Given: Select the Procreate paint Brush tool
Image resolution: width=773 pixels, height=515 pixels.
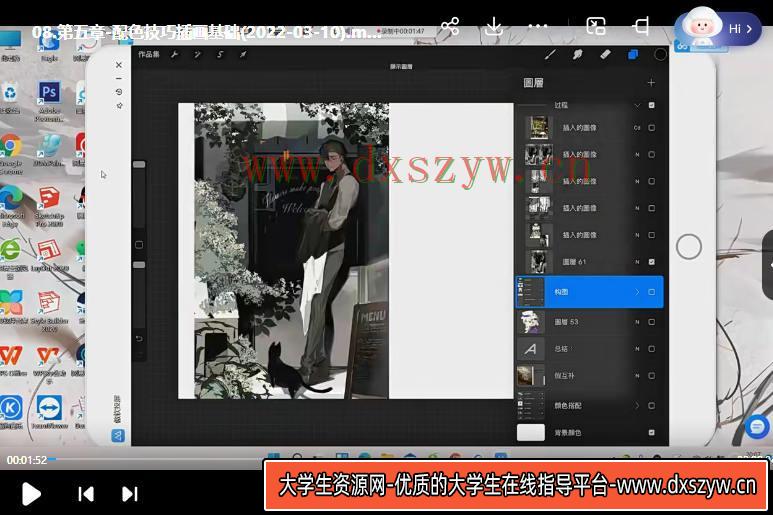Looking at the screenshot, I should point(550,55).
